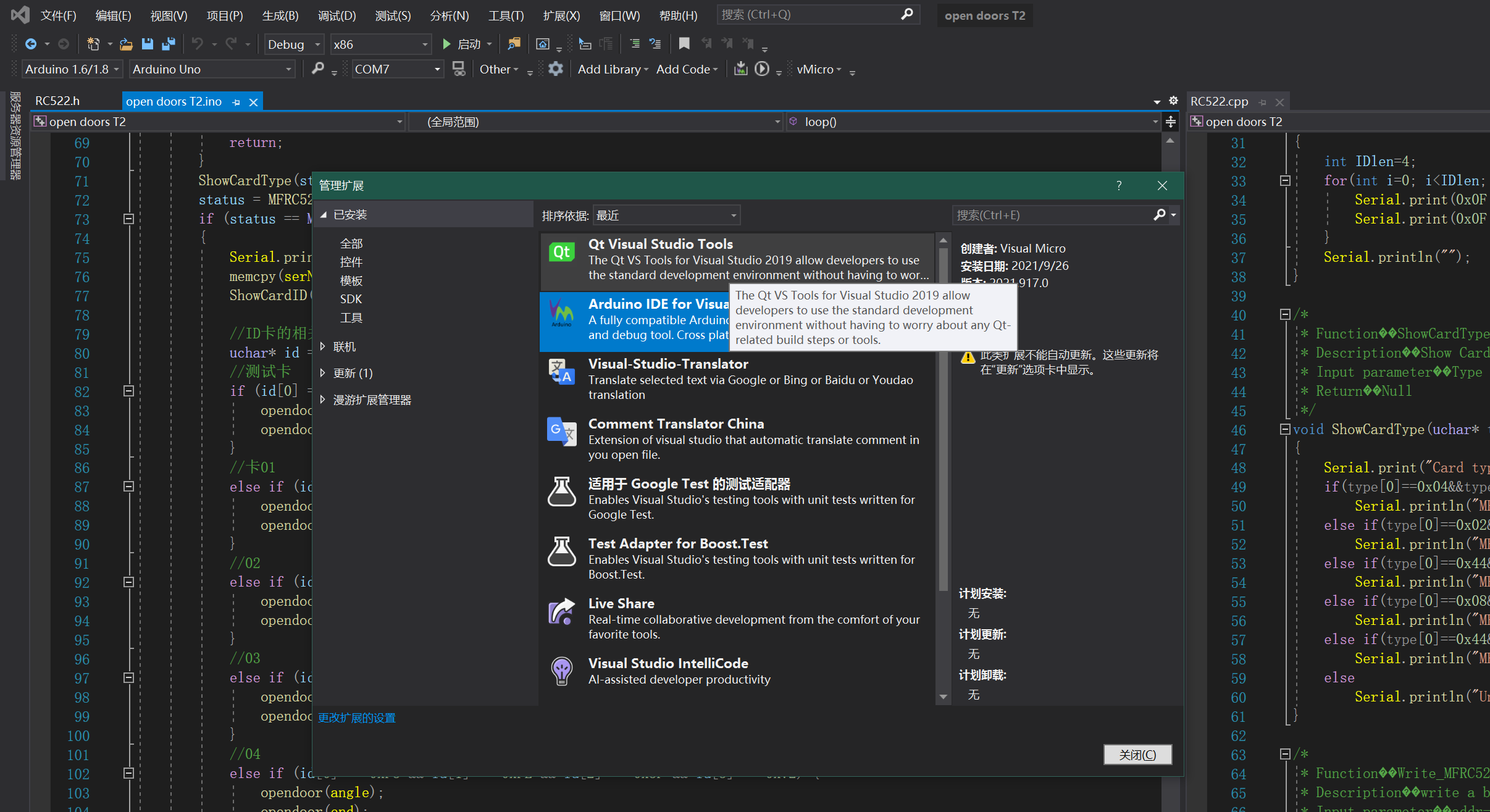
Task: Collapse the for loop at line 33
Action: (x=1285, y=181)
